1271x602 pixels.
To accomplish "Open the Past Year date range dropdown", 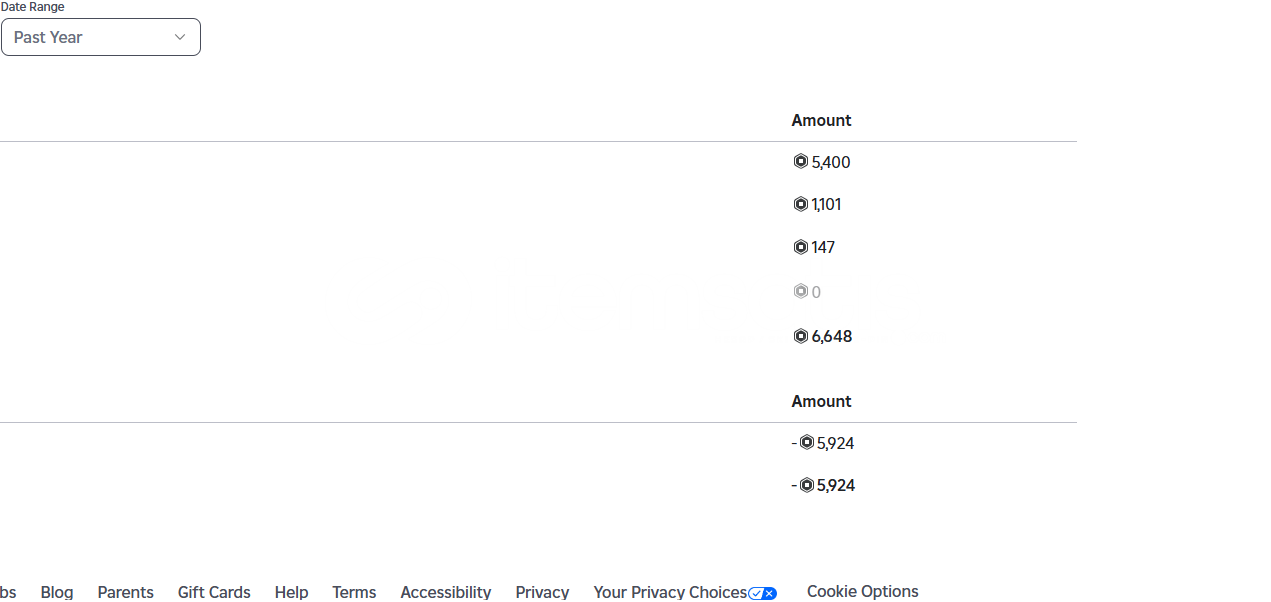I will point(101,37).
